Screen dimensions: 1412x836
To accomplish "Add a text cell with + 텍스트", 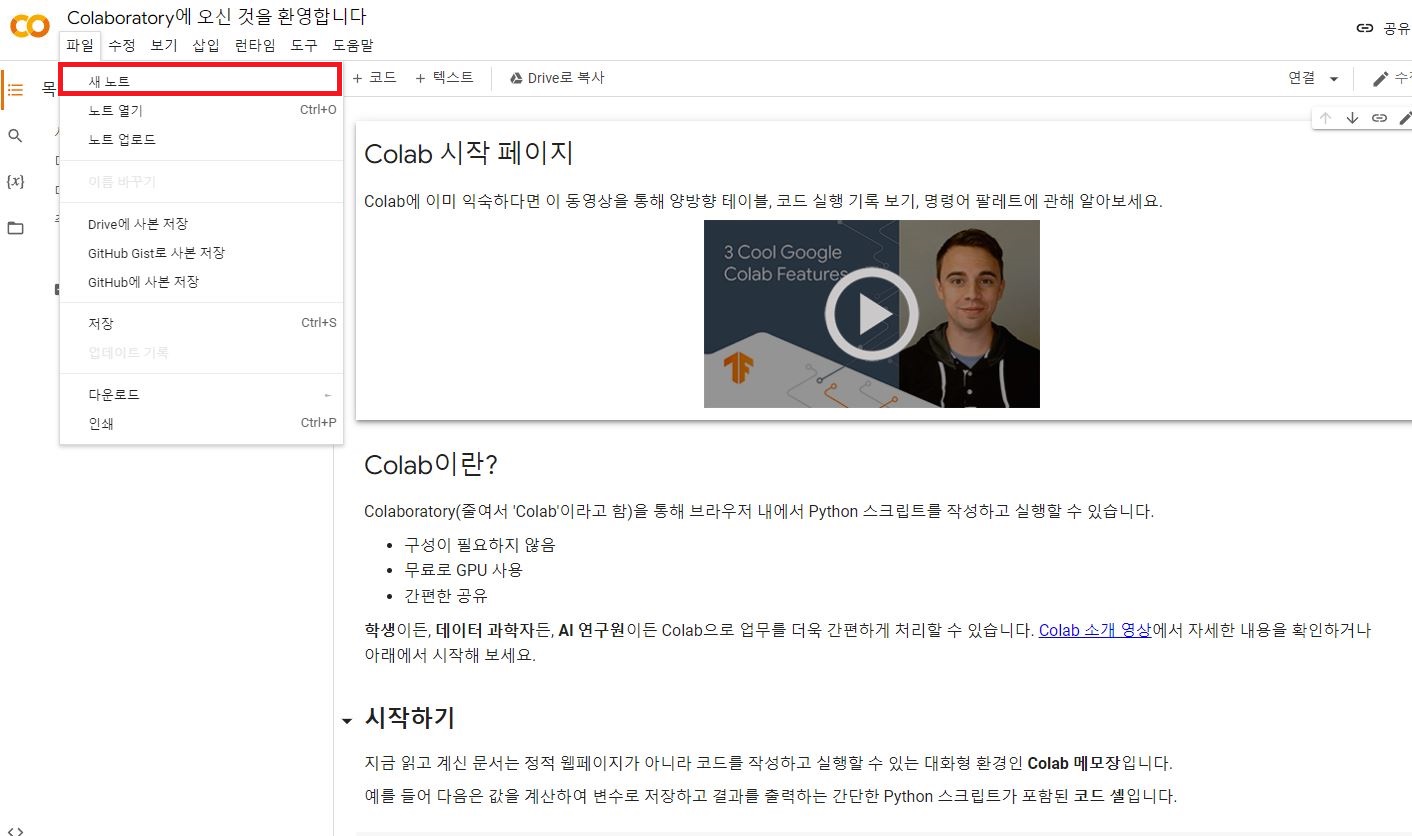I will (x=444, y=78).
